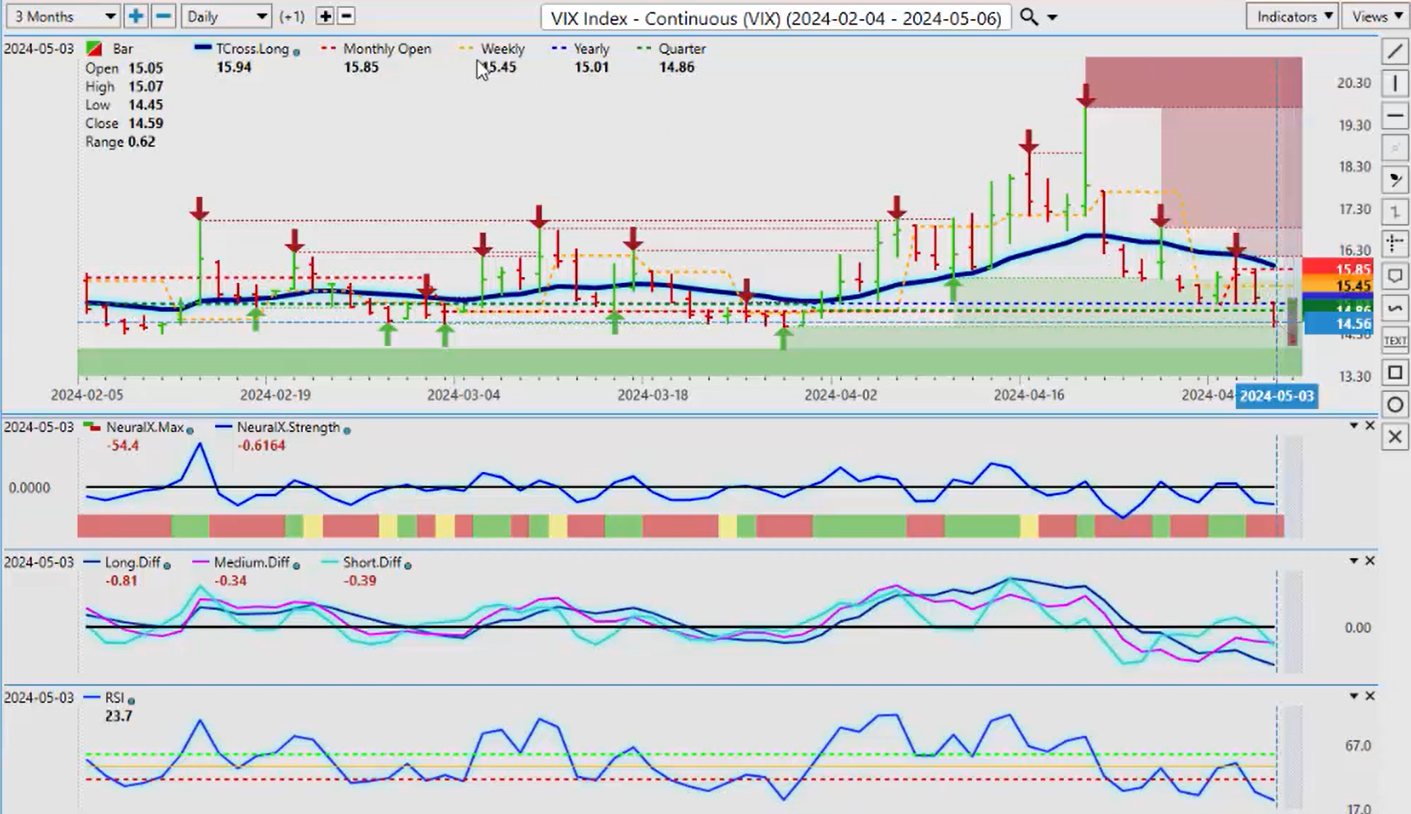Select the horizontal line drawing tool
This screenshot has height=814, width=1411.
click(x=1395, y=116)
